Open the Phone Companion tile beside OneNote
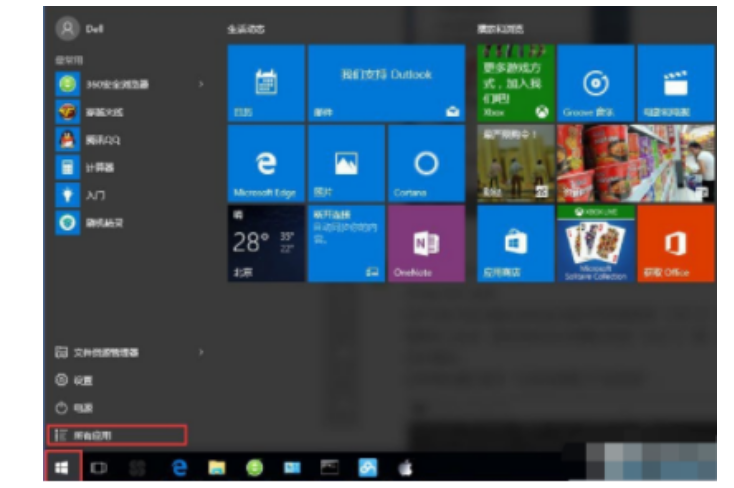734x488 pixels. tap(346, 244)
